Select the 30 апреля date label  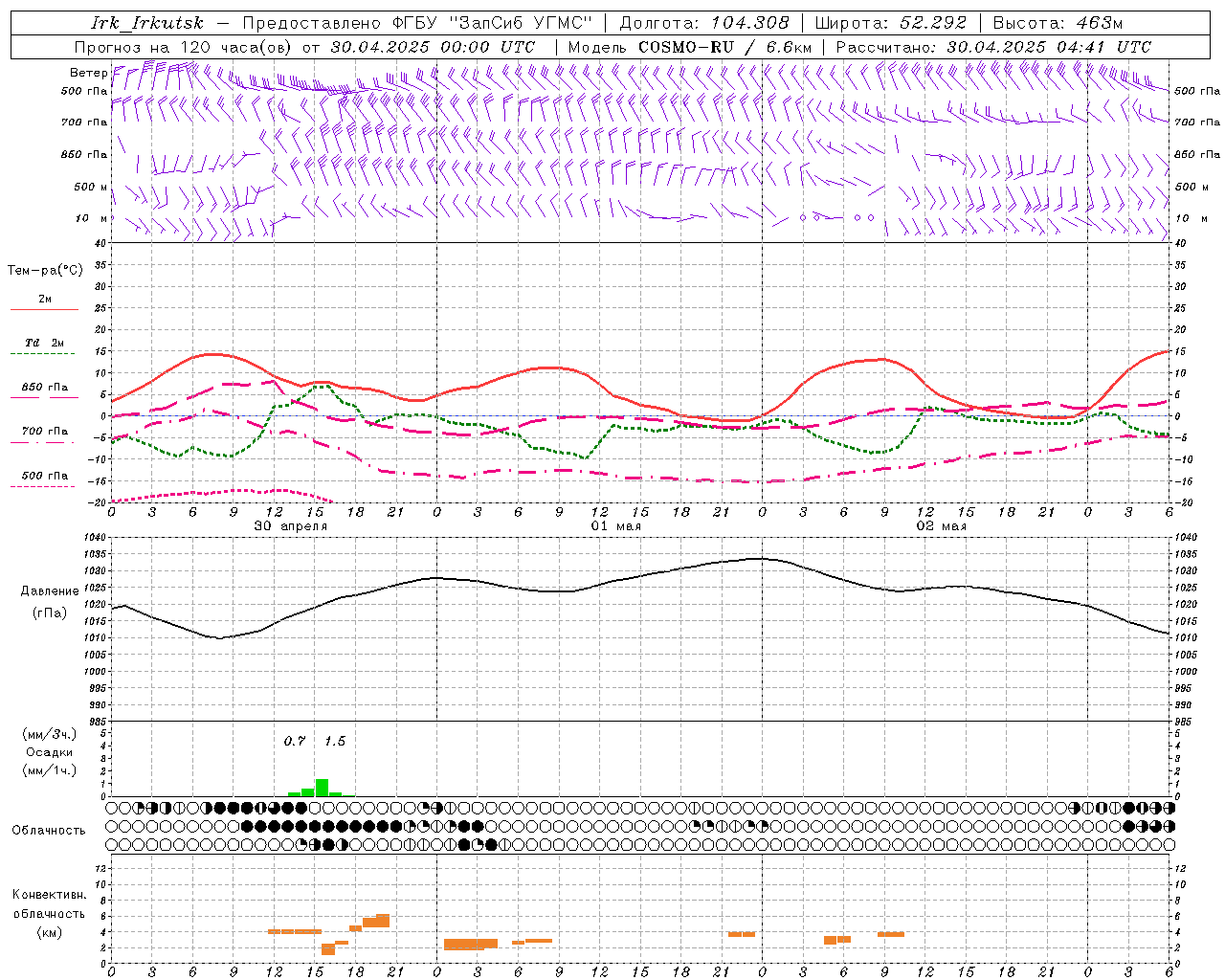tap(291, 526)
